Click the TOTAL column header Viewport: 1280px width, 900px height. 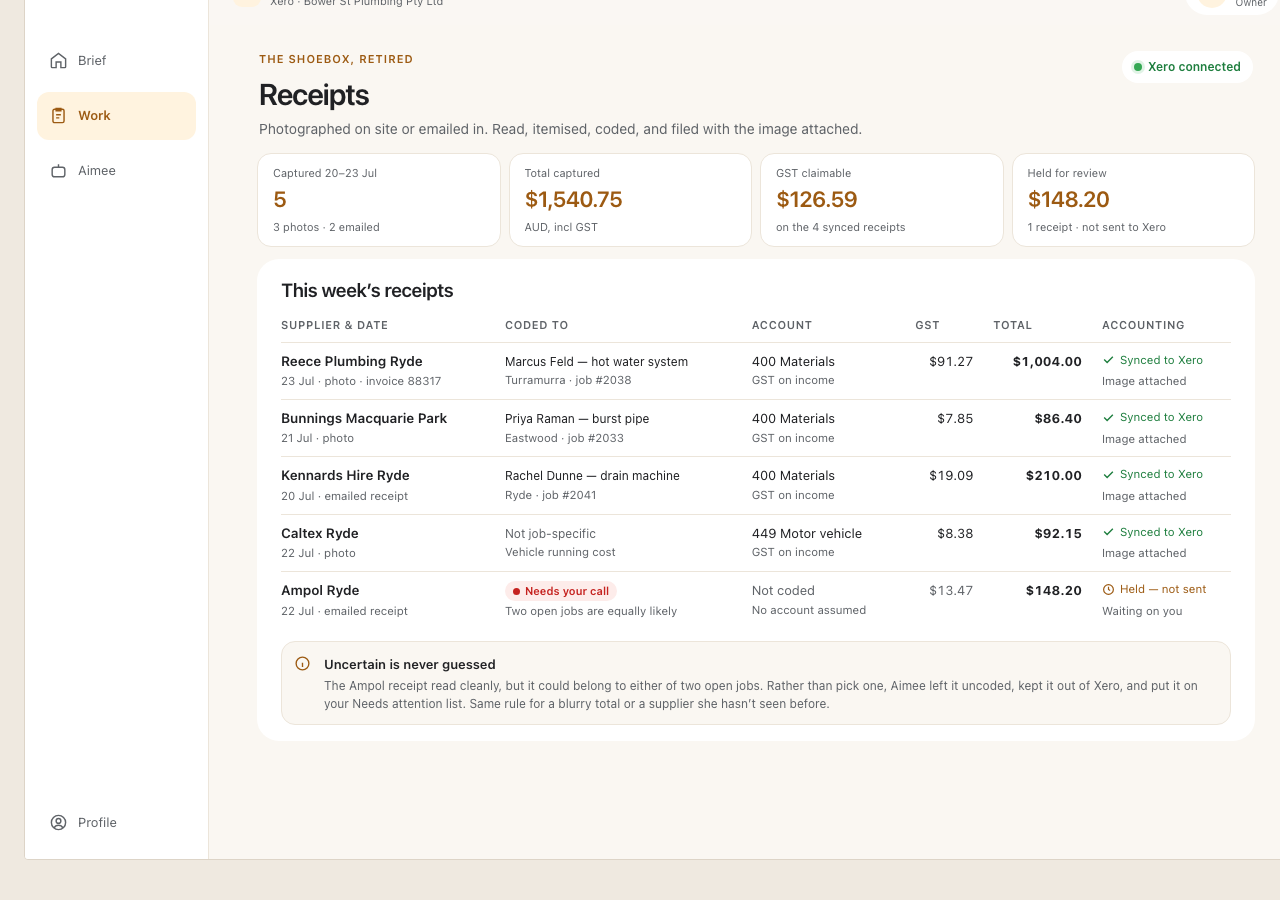1012,325
